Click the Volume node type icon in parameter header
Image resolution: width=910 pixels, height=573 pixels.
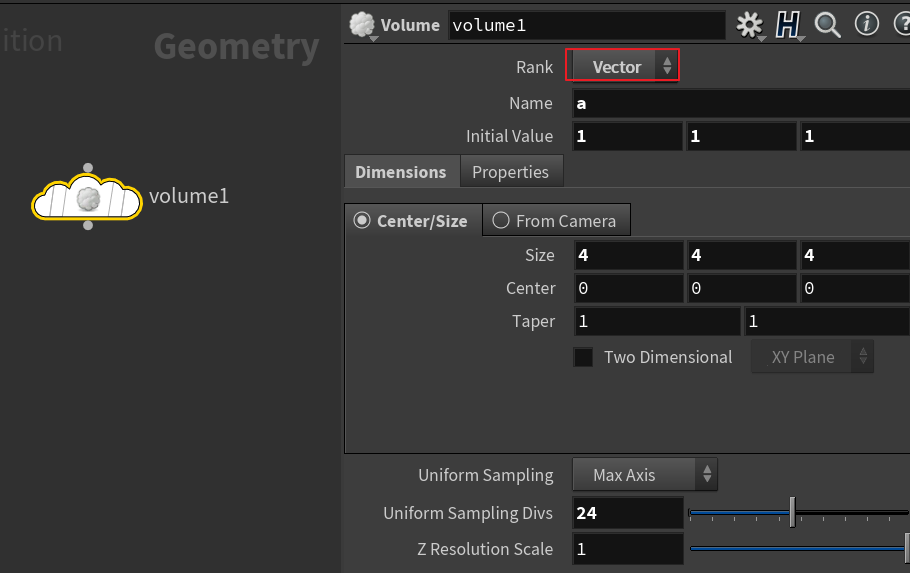(x=362, y=25)
